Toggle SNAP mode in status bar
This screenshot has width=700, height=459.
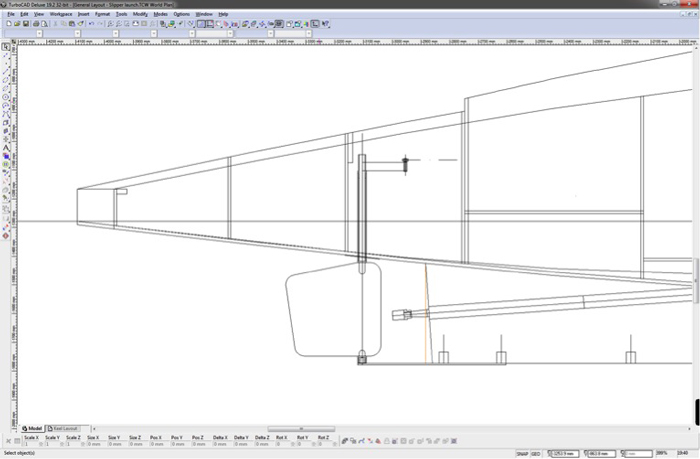point(523,454)
